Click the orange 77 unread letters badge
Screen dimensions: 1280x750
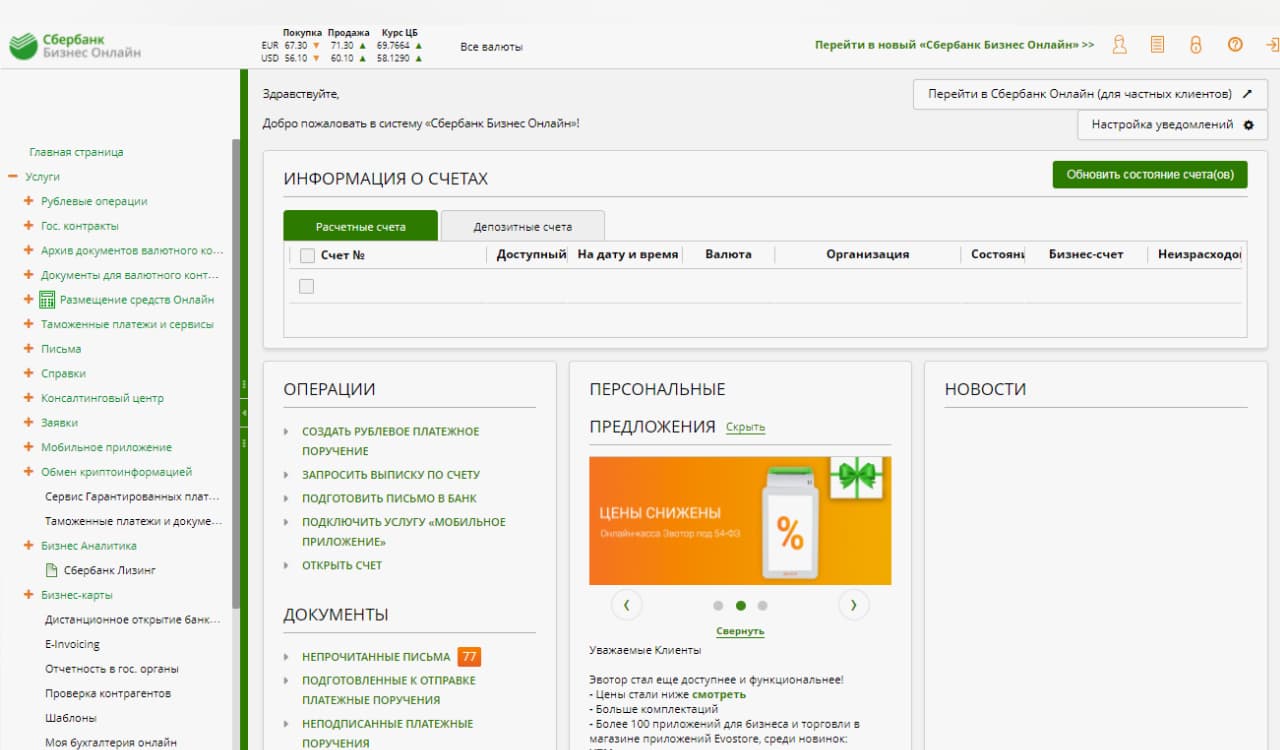tap(469, 657)
